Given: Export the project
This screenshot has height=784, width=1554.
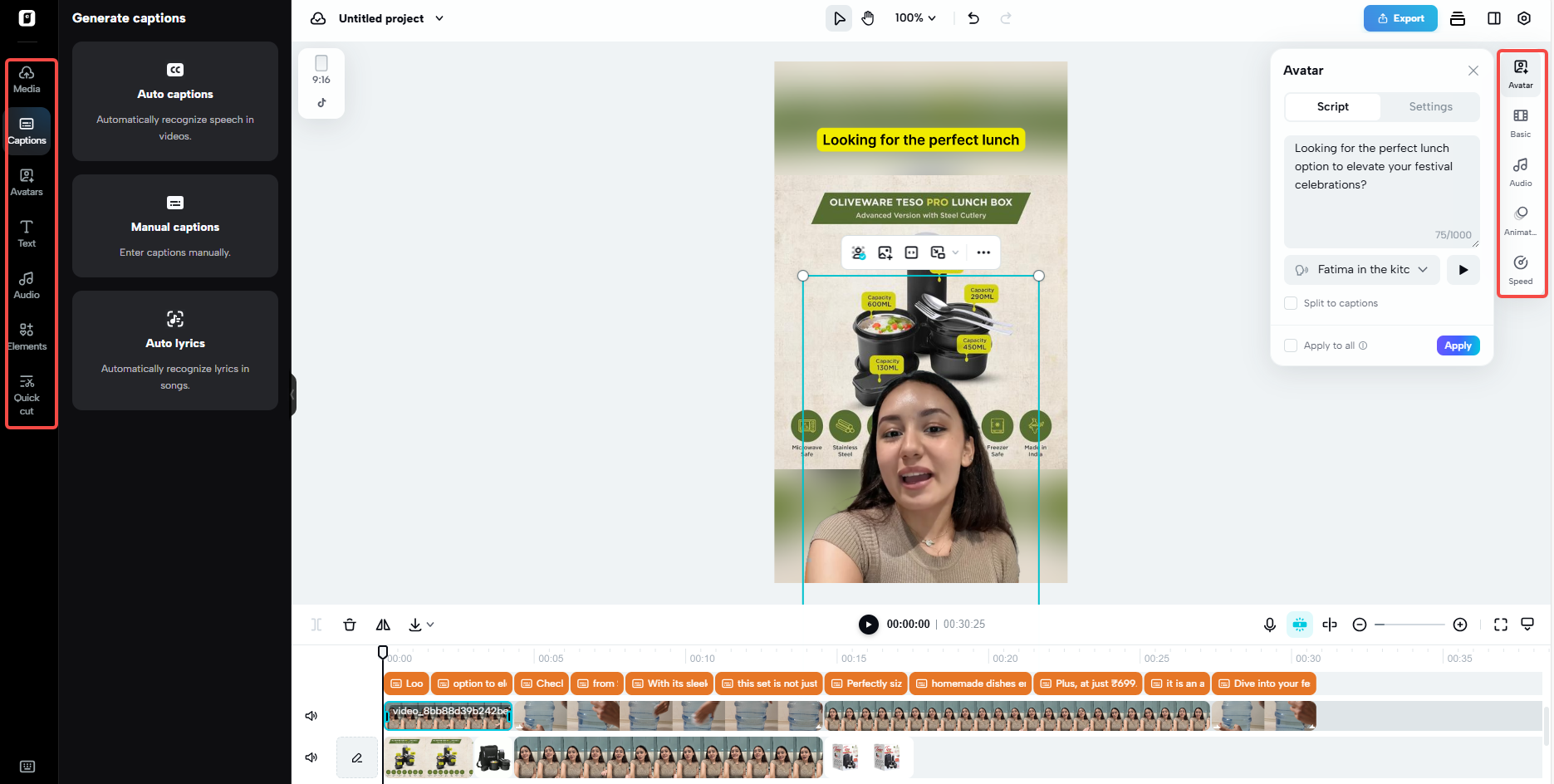Looking at the screenshot, I should click(x=1400, y=17).
